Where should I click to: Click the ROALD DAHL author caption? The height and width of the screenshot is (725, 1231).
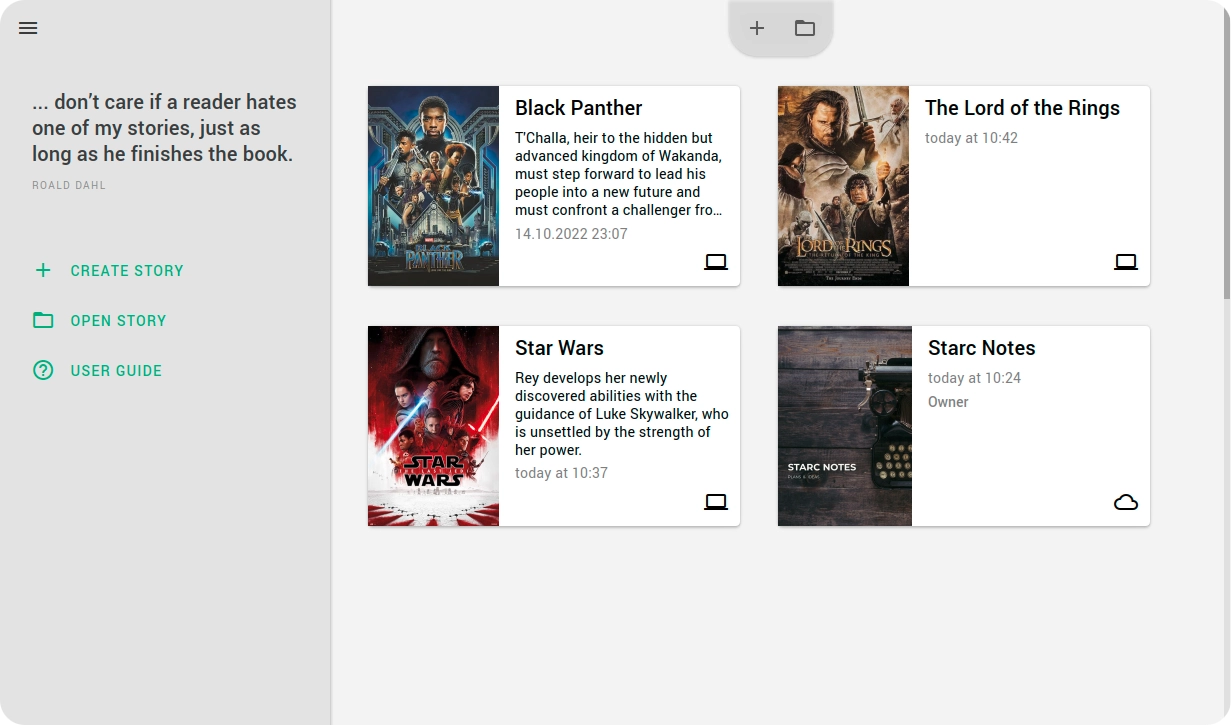[69, 186]
